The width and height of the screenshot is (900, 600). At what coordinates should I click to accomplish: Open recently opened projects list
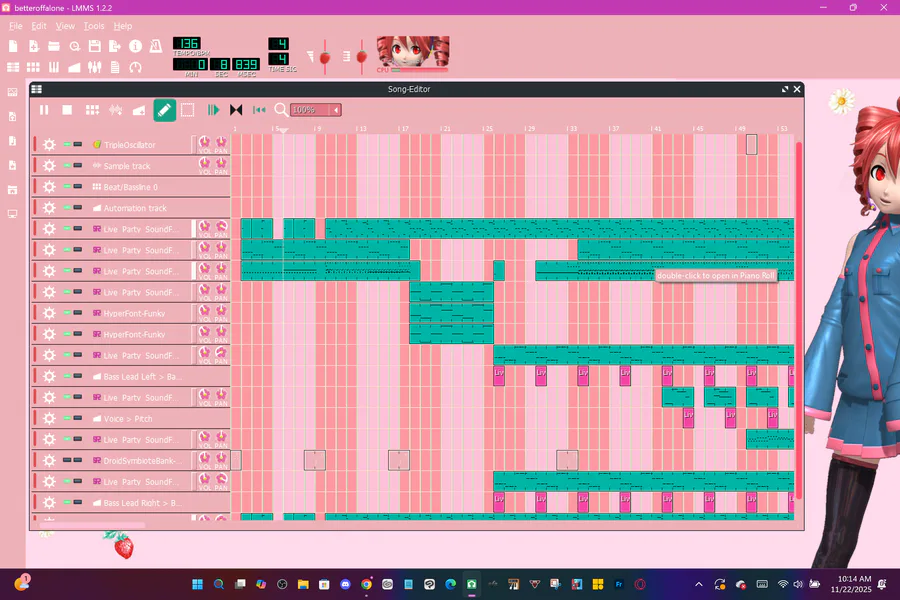tap(75, 47)
